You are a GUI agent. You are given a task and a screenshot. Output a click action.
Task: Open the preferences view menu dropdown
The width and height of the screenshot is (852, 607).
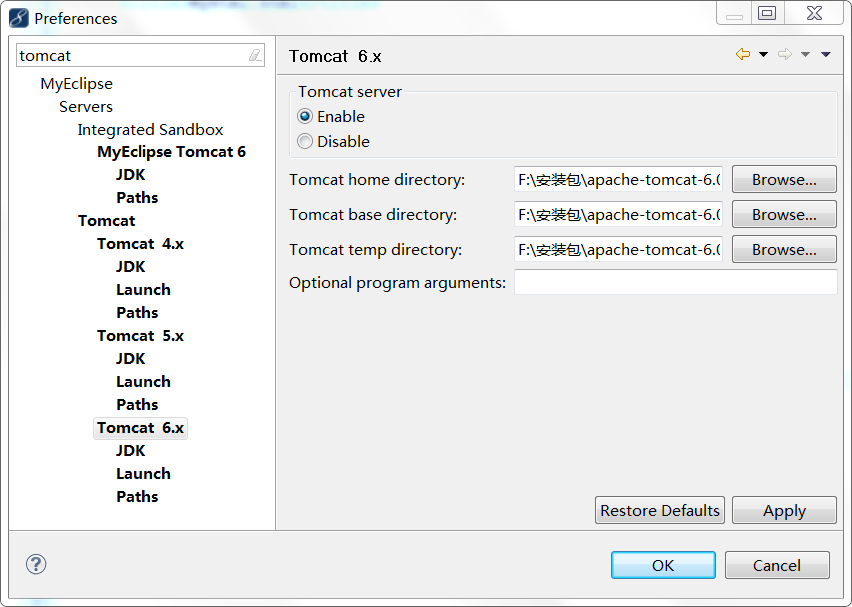pyautogui.click(x=826, y=54)
